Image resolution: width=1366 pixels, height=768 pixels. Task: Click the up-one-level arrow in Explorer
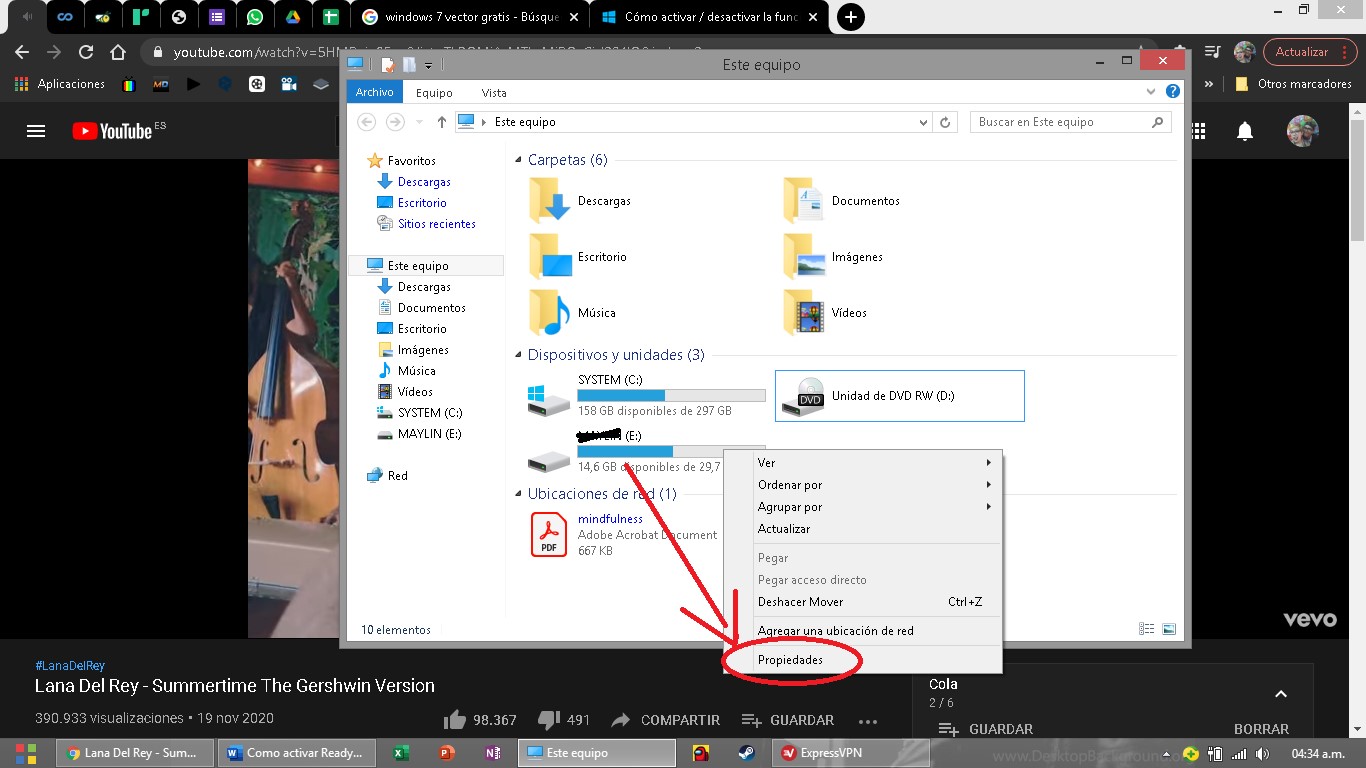pyautogui.click(x=441, y=121)
